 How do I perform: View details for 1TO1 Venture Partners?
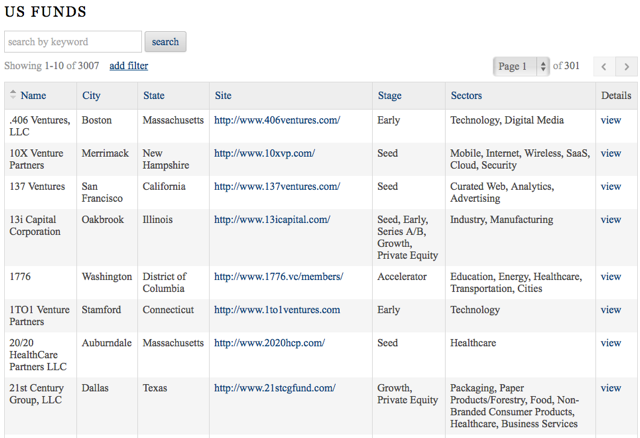611,309
